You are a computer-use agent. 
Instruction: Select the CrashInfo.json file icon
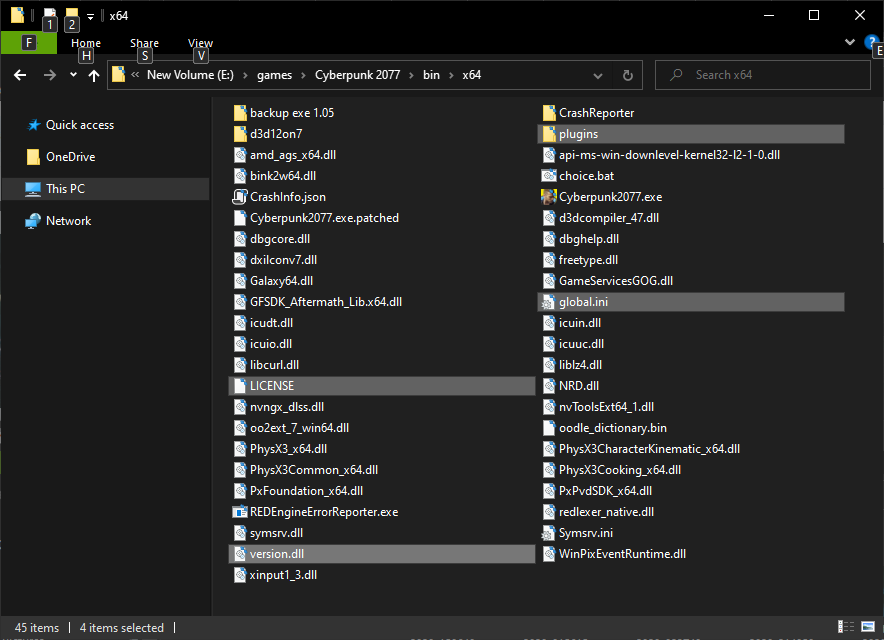tap(240, 197)
